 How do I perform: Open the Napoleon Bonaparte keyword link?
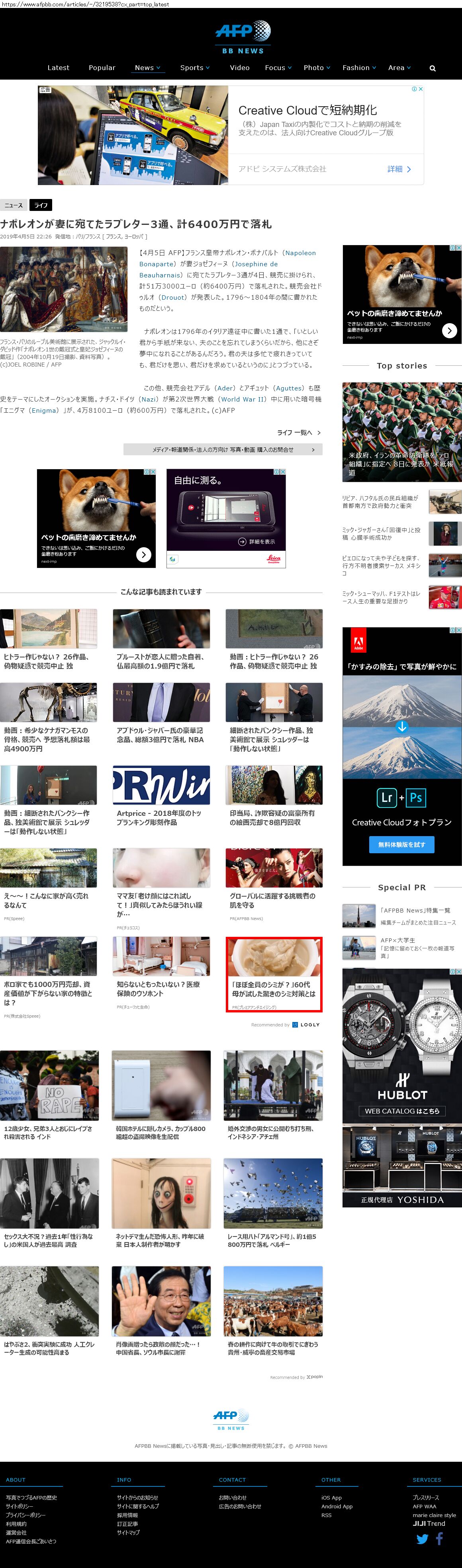pos(227,259)
